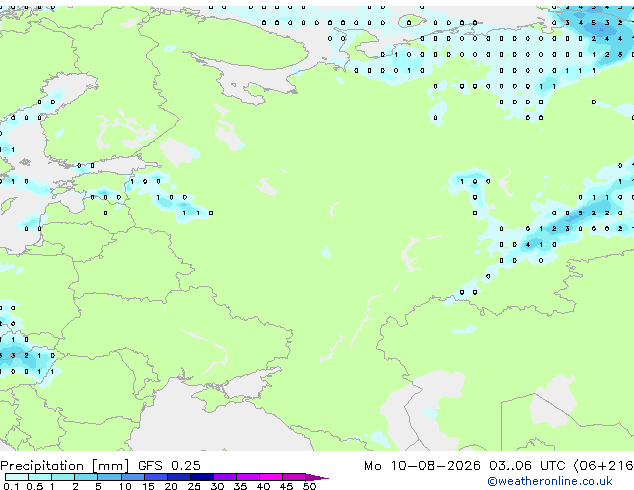Select the 30 mm purple legend swatch
This screenshot has width=634, height=490.
(225, 477)
